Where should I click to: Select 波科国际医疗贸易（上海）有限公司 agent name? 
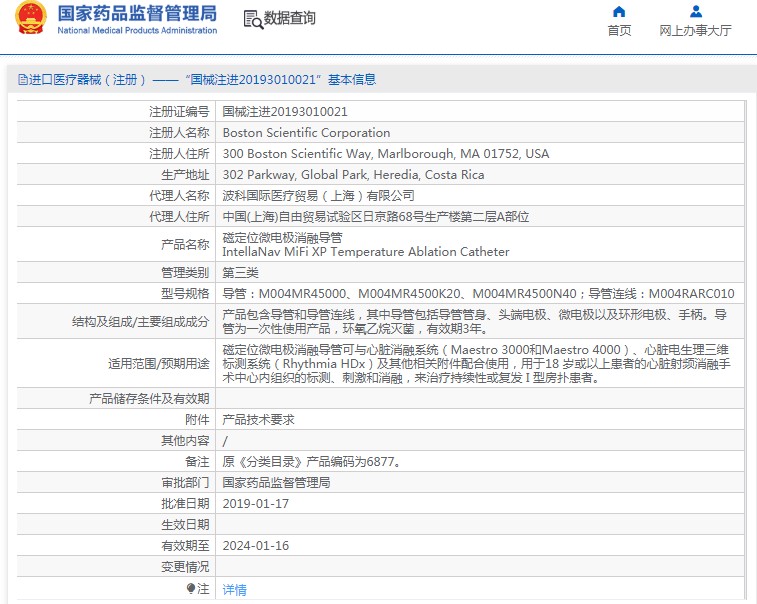coord(318,196)
